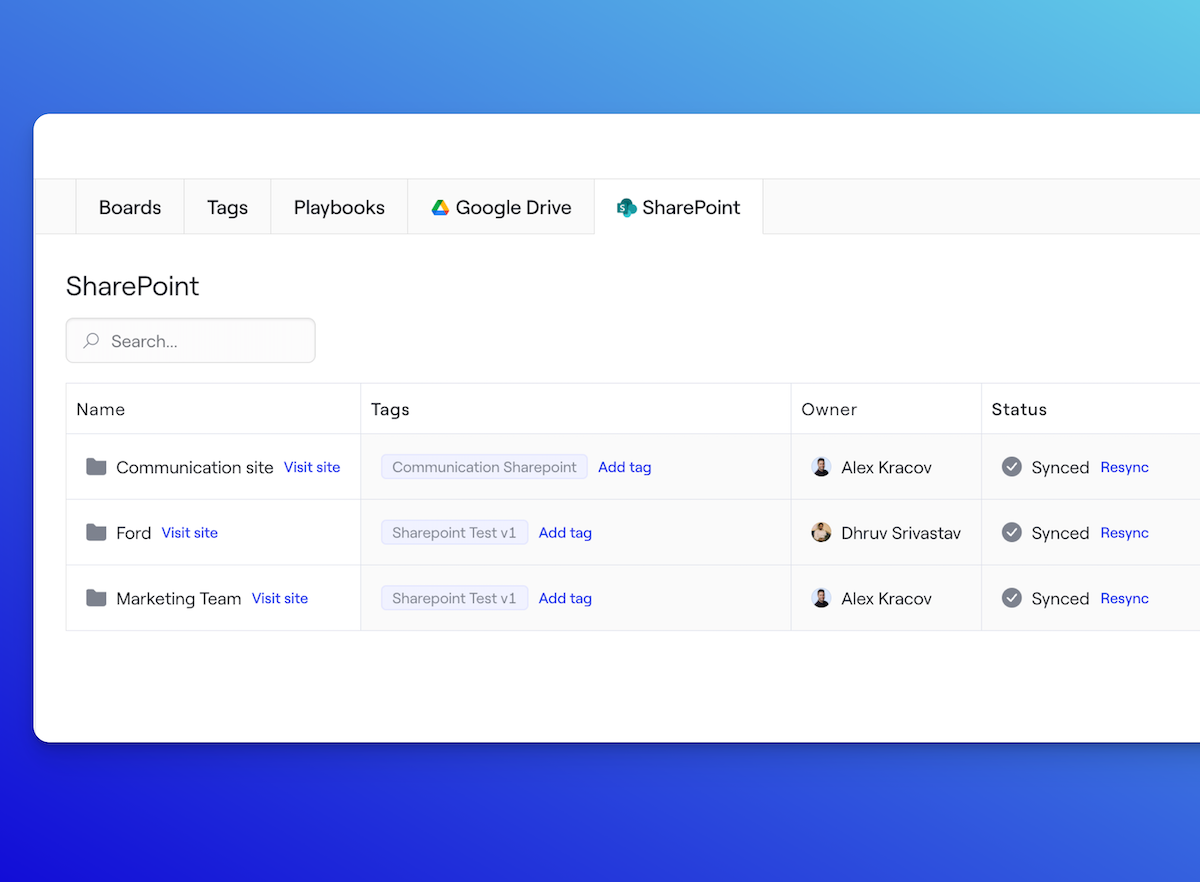The image size is (1200, 882).
Task: Click Dhruv Srivastav's avatar
Action: click(821, 532)
